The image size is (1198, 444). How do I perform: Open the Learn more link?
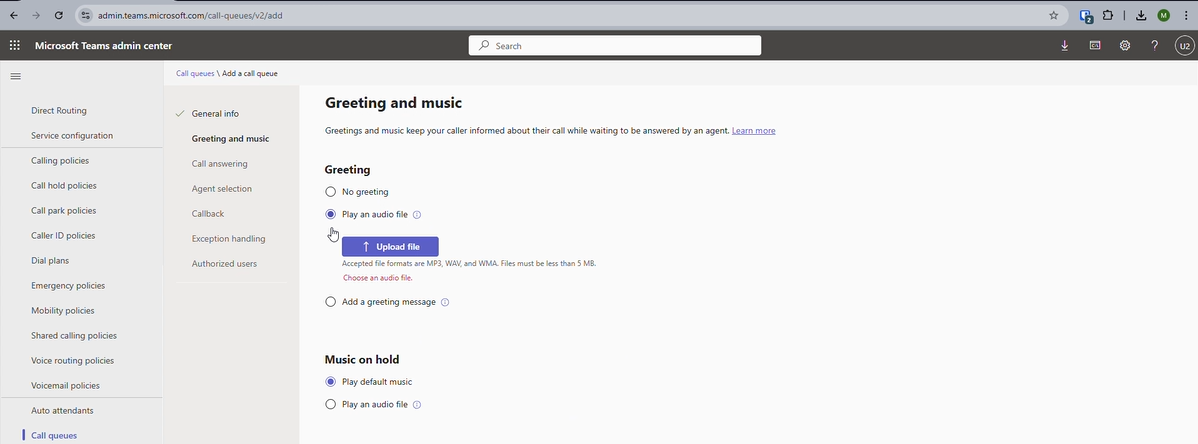point(753,131)
